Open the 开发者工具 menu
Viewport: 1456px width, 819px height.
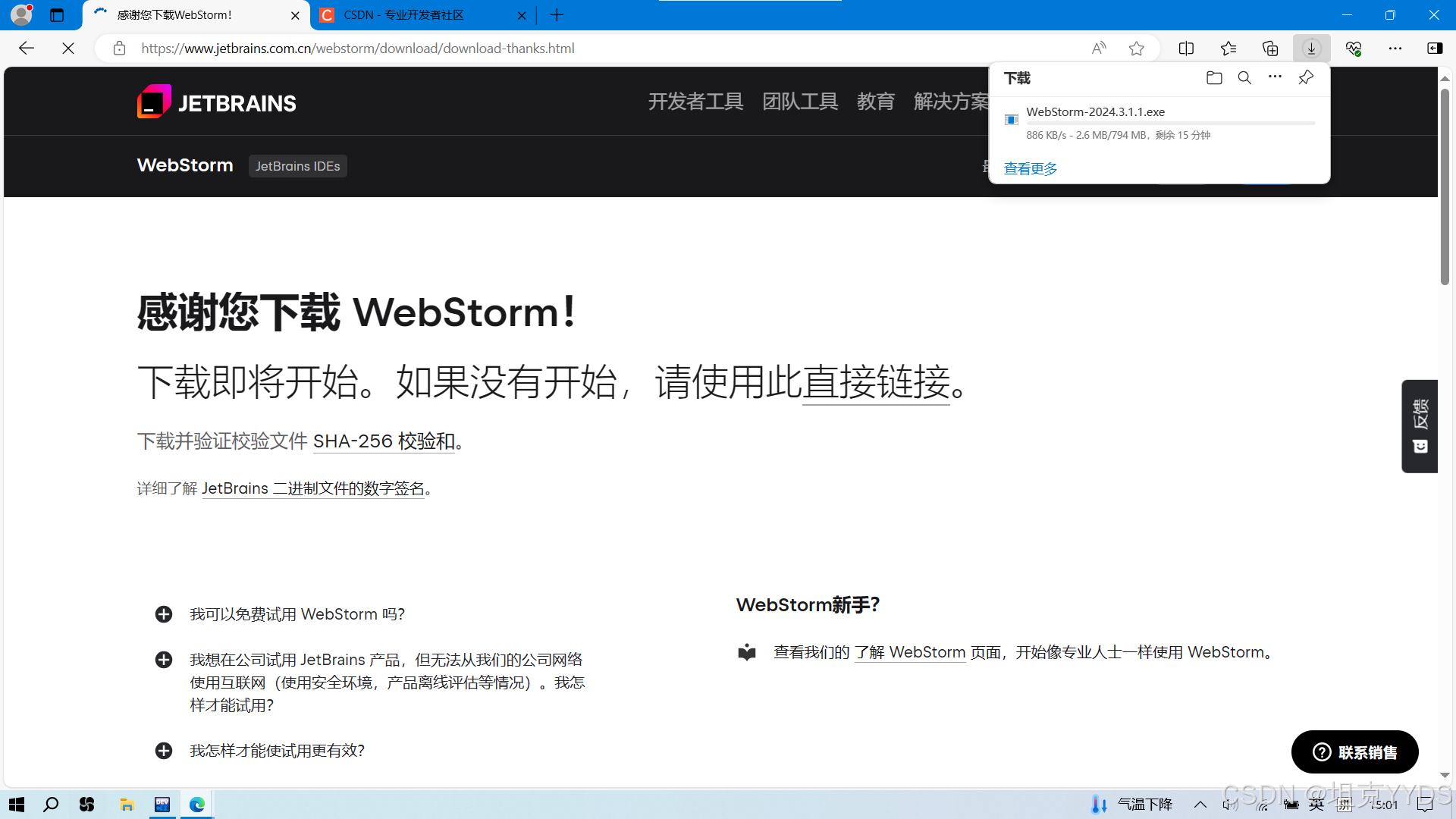click(x=695, y=102)
